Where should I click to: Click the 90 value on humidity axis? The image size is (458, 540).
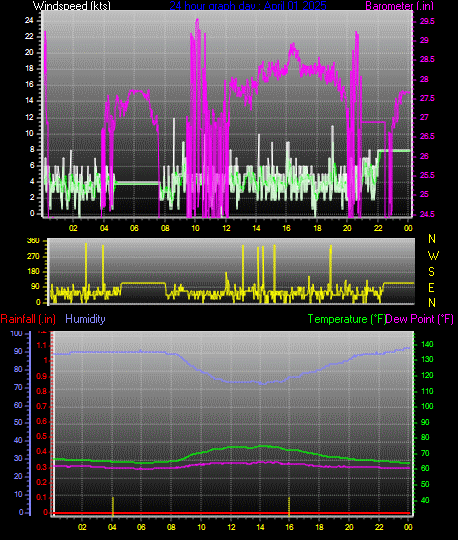click(x=18, y=351)
